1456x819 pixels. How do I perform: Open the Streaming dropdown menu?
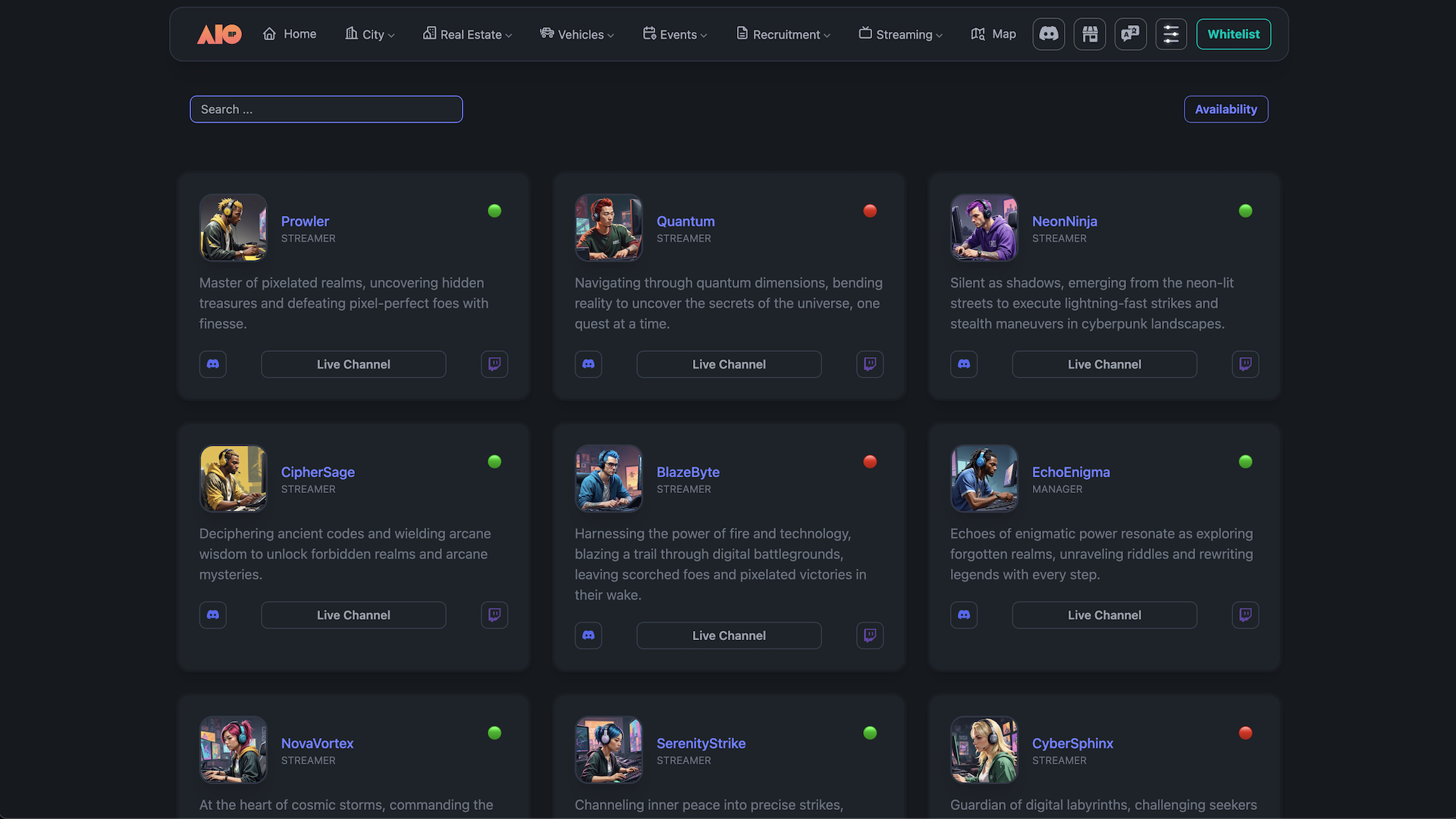click(x=901, y=34)
